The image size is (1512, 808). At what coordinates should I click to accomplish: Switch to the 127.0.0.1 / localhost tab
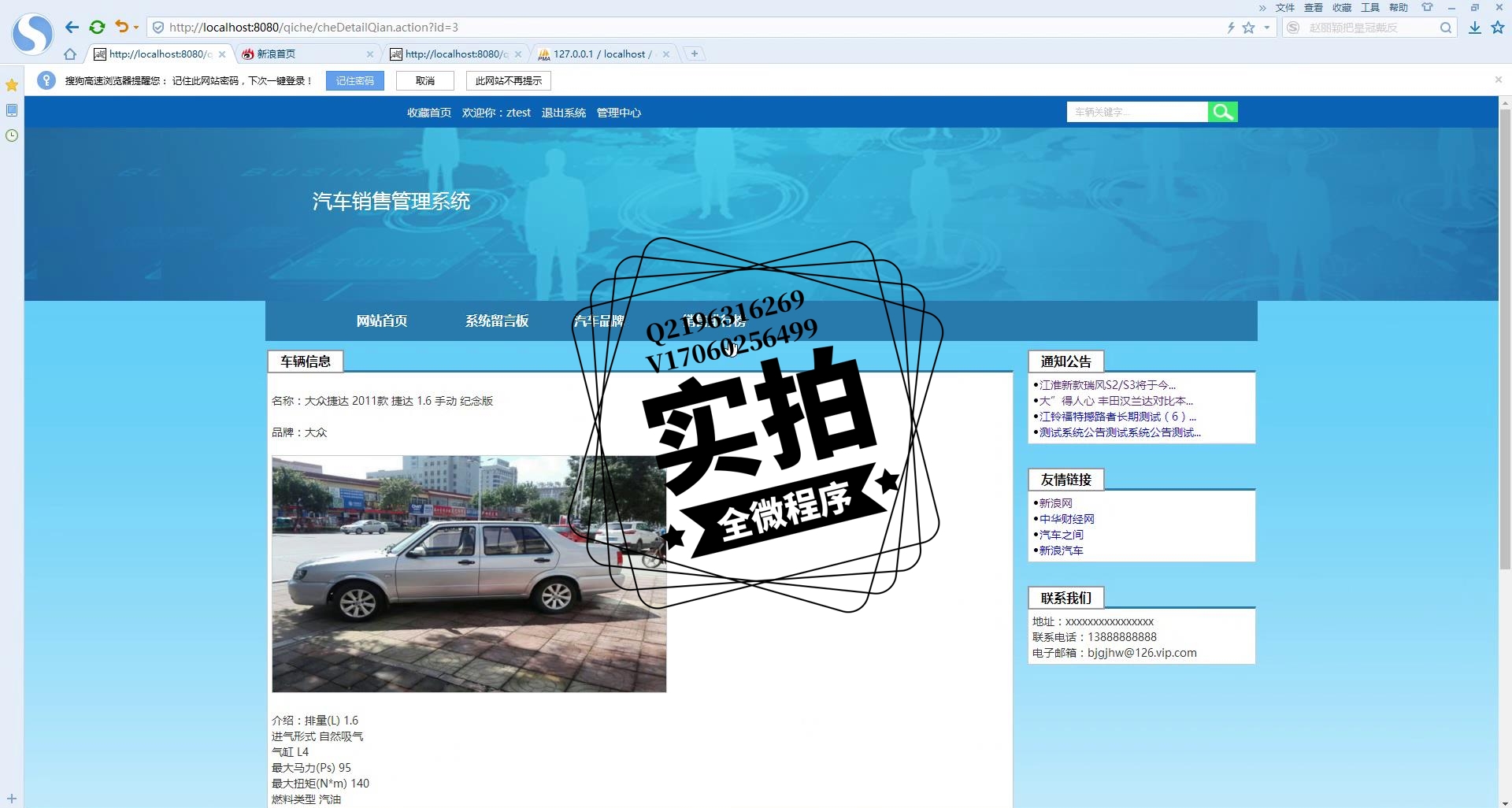pos(602,54)
